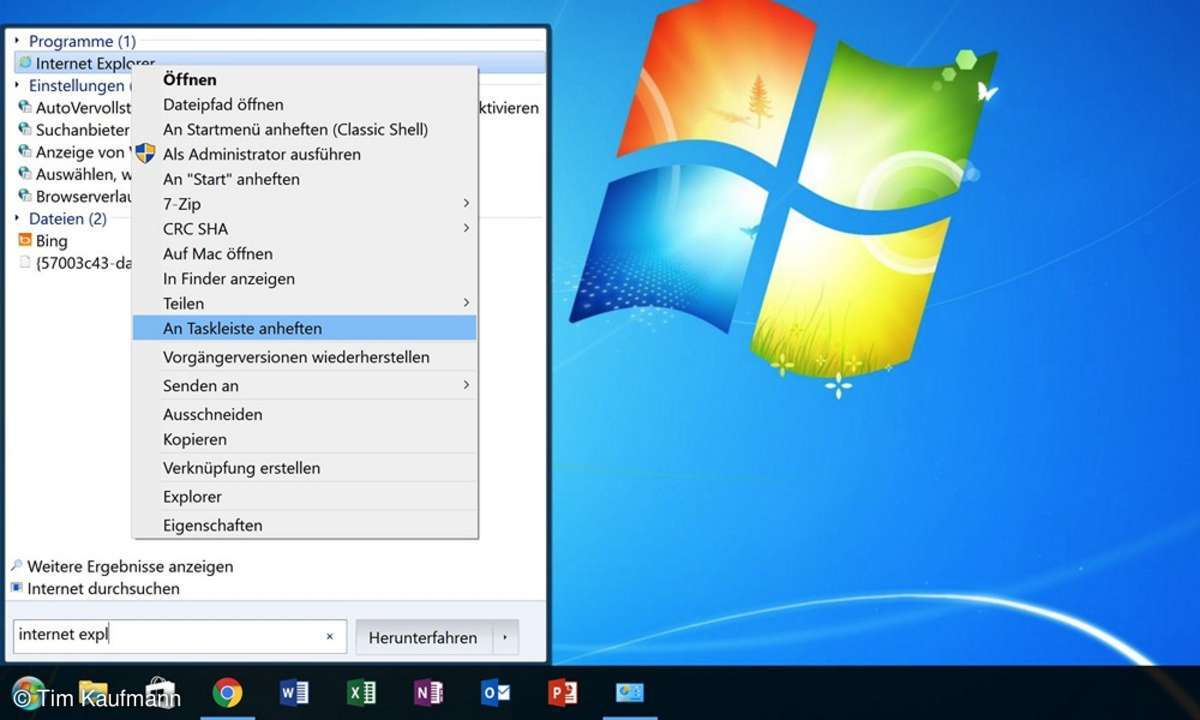Choose Verknüpfung erstellen
The height and width of the screenshot is (720, 1200).
point(305,467)
